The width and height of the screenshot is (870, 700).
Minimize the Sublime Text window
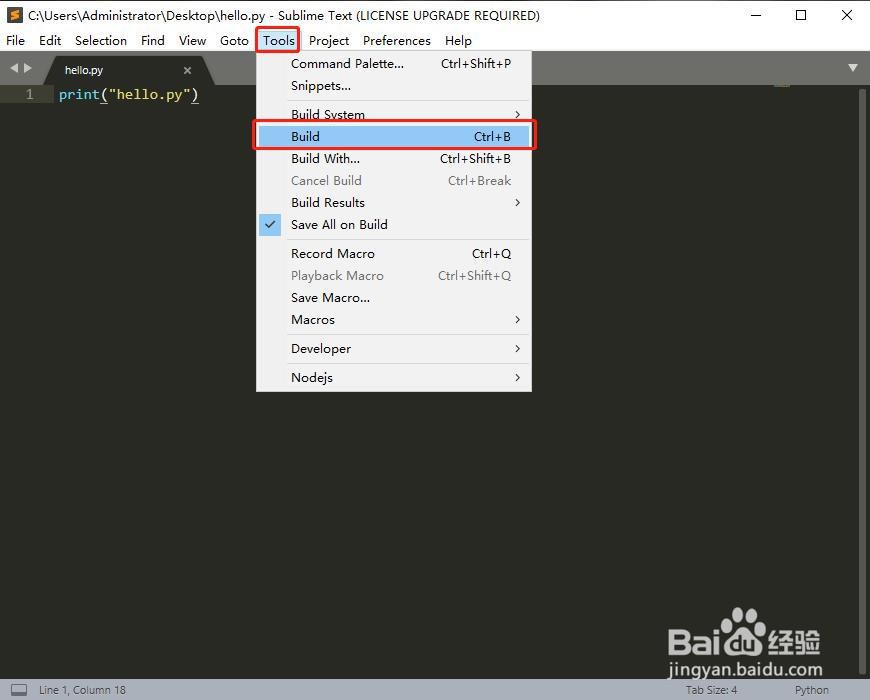756,15
